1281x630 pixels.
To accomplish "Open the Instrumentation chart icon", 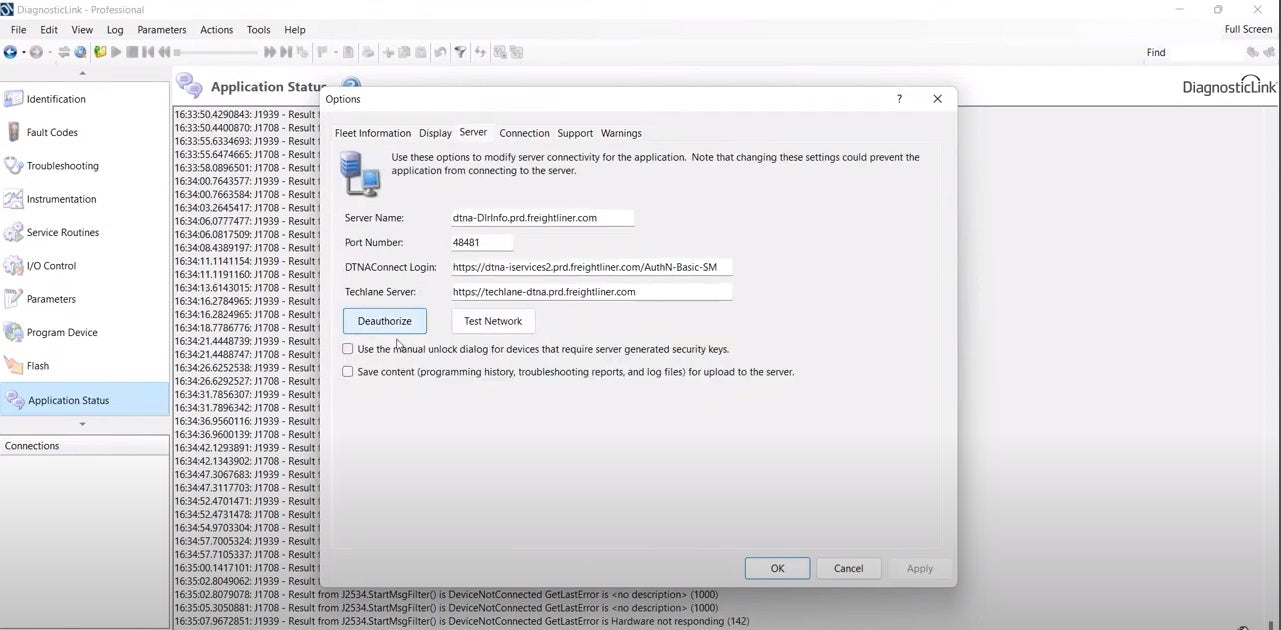I will click(x=14, y=199).
